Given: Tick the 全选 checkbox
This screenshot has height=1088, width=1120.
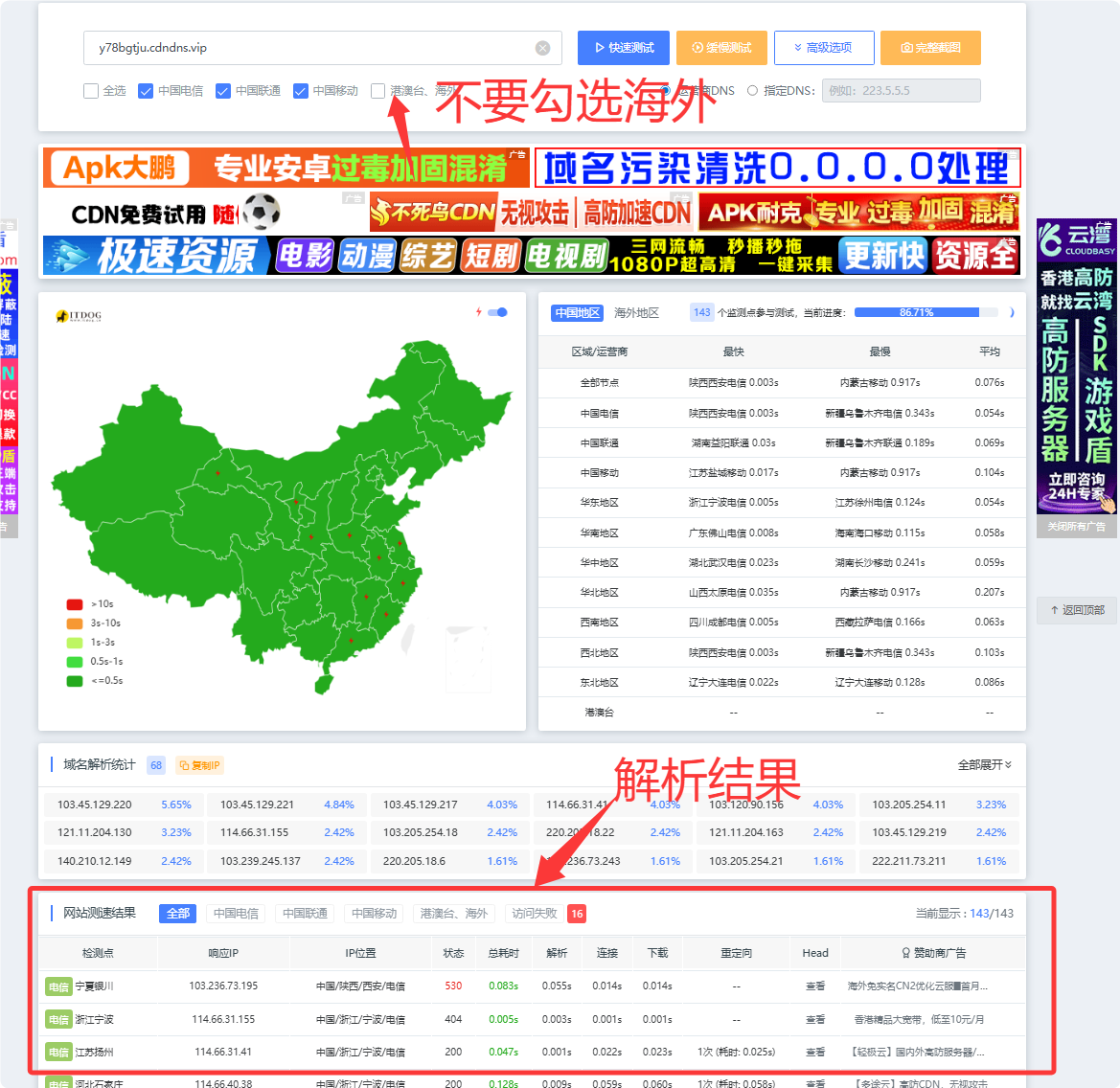Looking at the screenshot, I should coord(91,91).
